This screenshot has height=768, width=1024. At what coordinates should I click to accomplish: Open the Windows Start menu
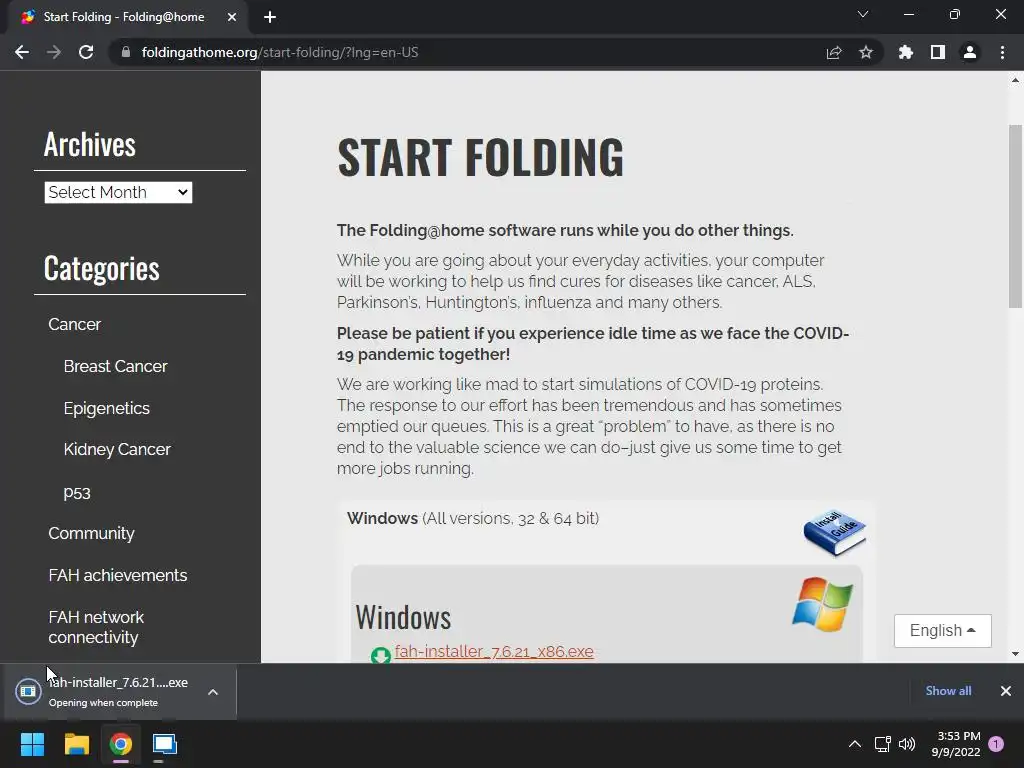coord(32,744)
